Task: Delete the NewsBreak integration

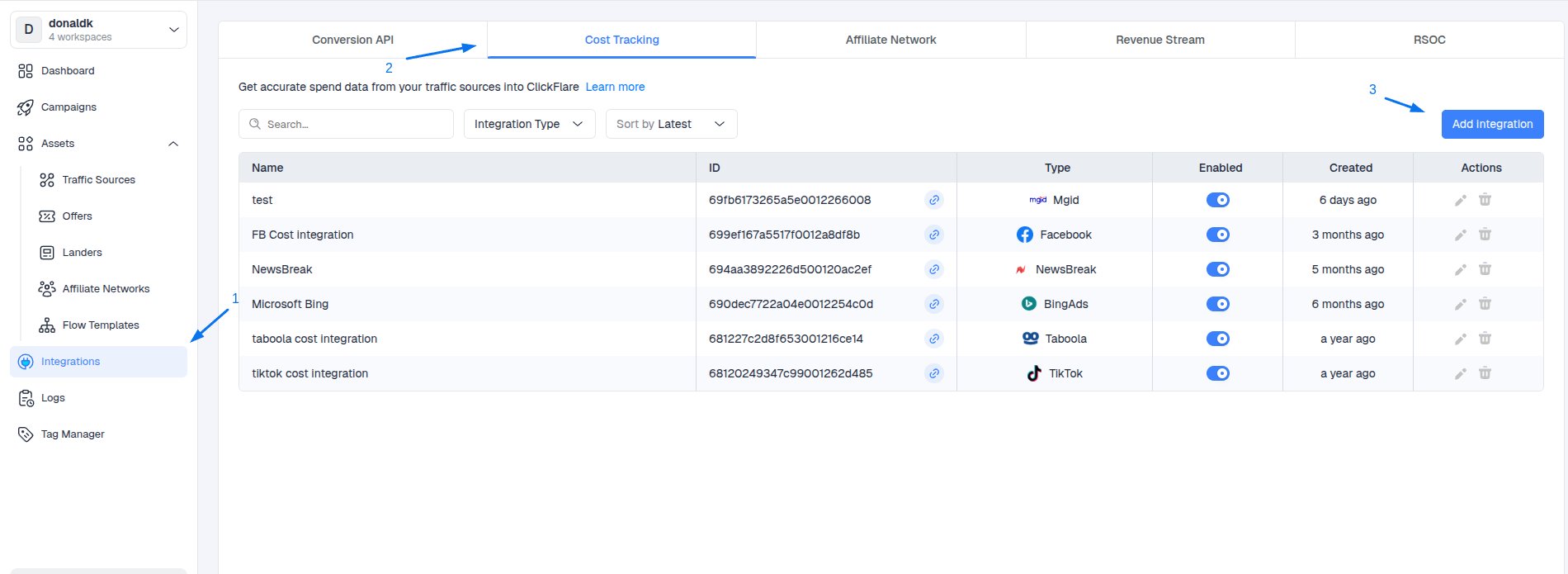Action: (1485, 269)
